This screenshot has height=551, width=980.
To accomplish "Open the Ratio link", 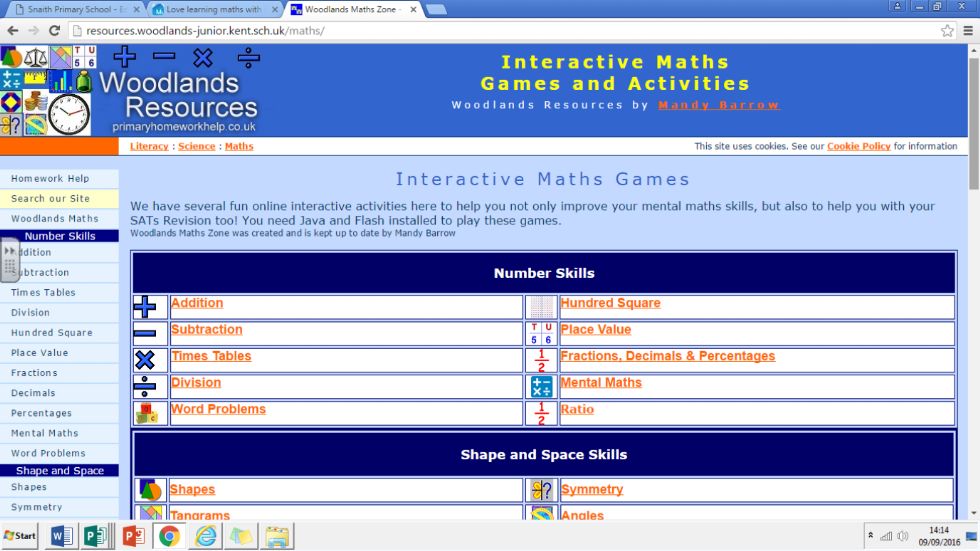I will coord(577,410).
